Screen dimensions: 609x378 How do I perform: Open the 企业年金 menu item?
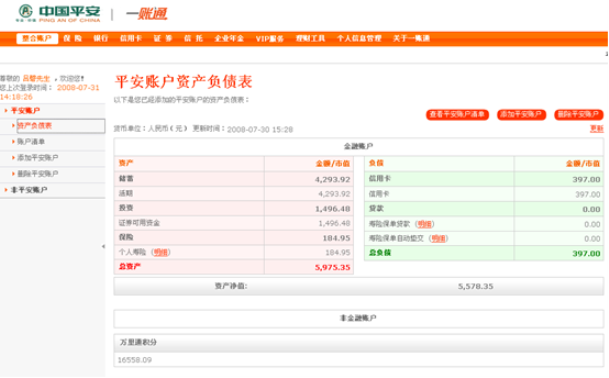click(x=229, y=38)
